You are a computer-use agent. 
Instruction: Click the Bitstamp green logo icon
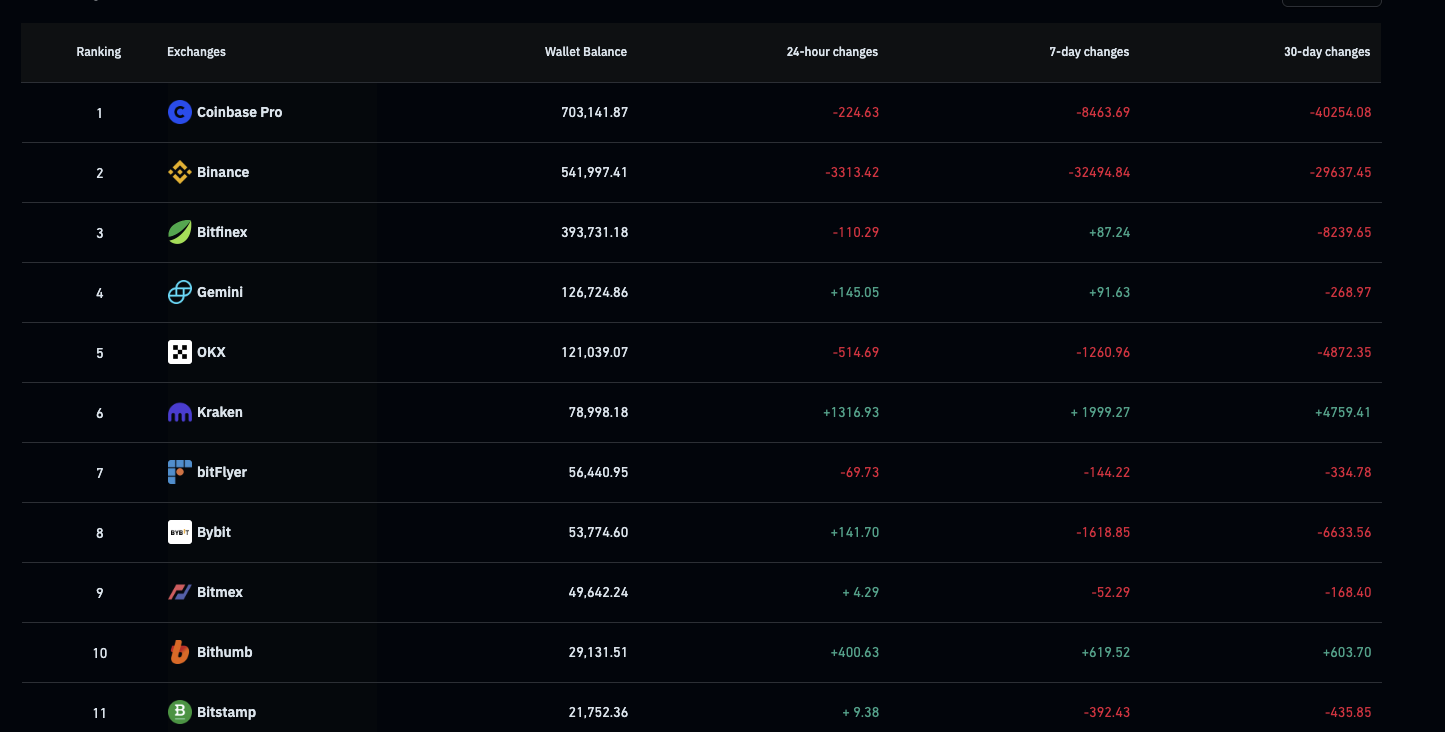178,712
